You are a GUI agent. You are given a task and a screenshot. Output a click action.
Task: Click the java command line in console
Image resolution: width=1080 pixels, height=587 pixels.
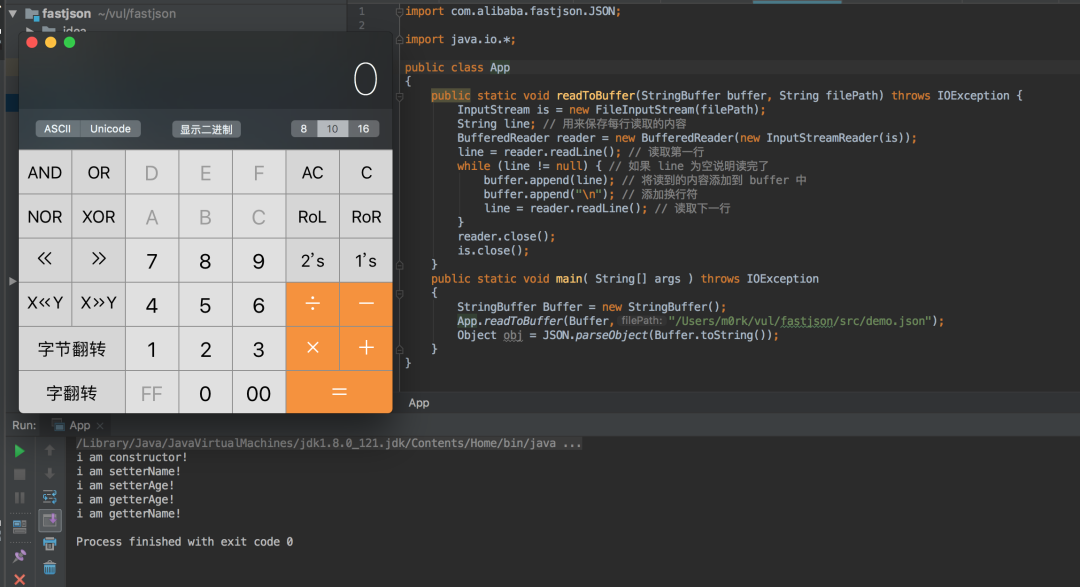tap(329, 443)
